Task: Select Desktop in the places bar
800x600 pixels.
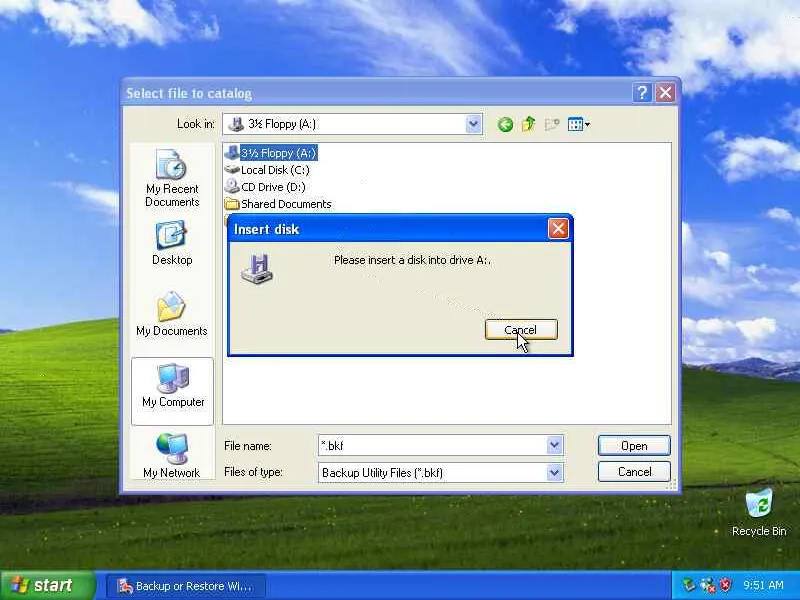Action: (172, 243)
